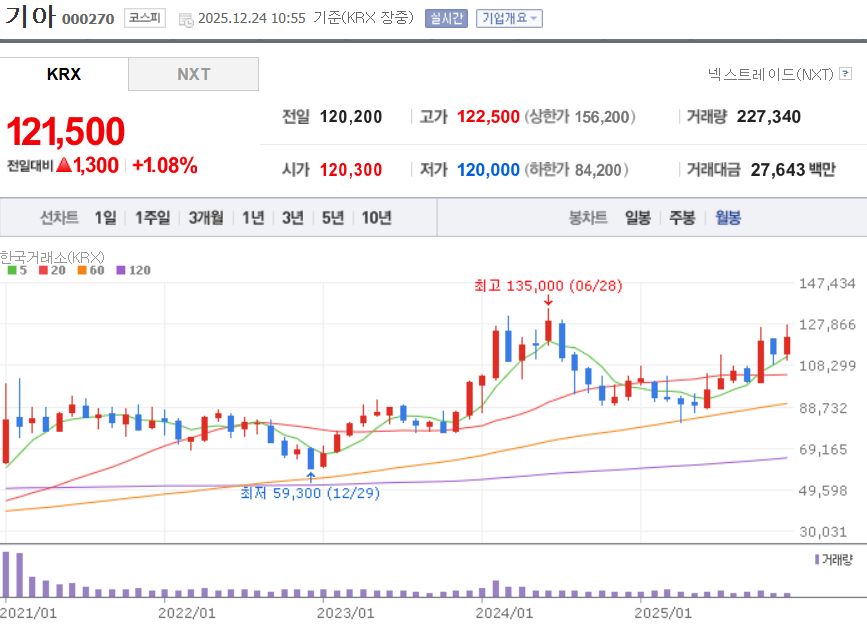Click the 거래량 227,340 value

pyautogui.click(x=769, y=117)
